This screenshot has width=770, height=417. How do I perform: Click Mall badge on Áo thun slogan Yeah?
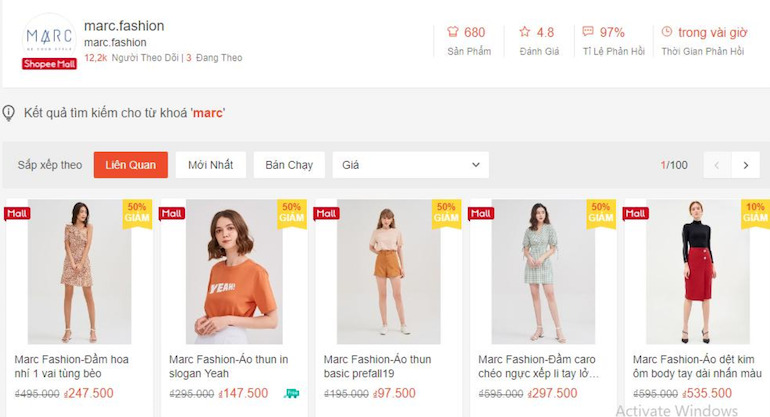coord(172,213)
